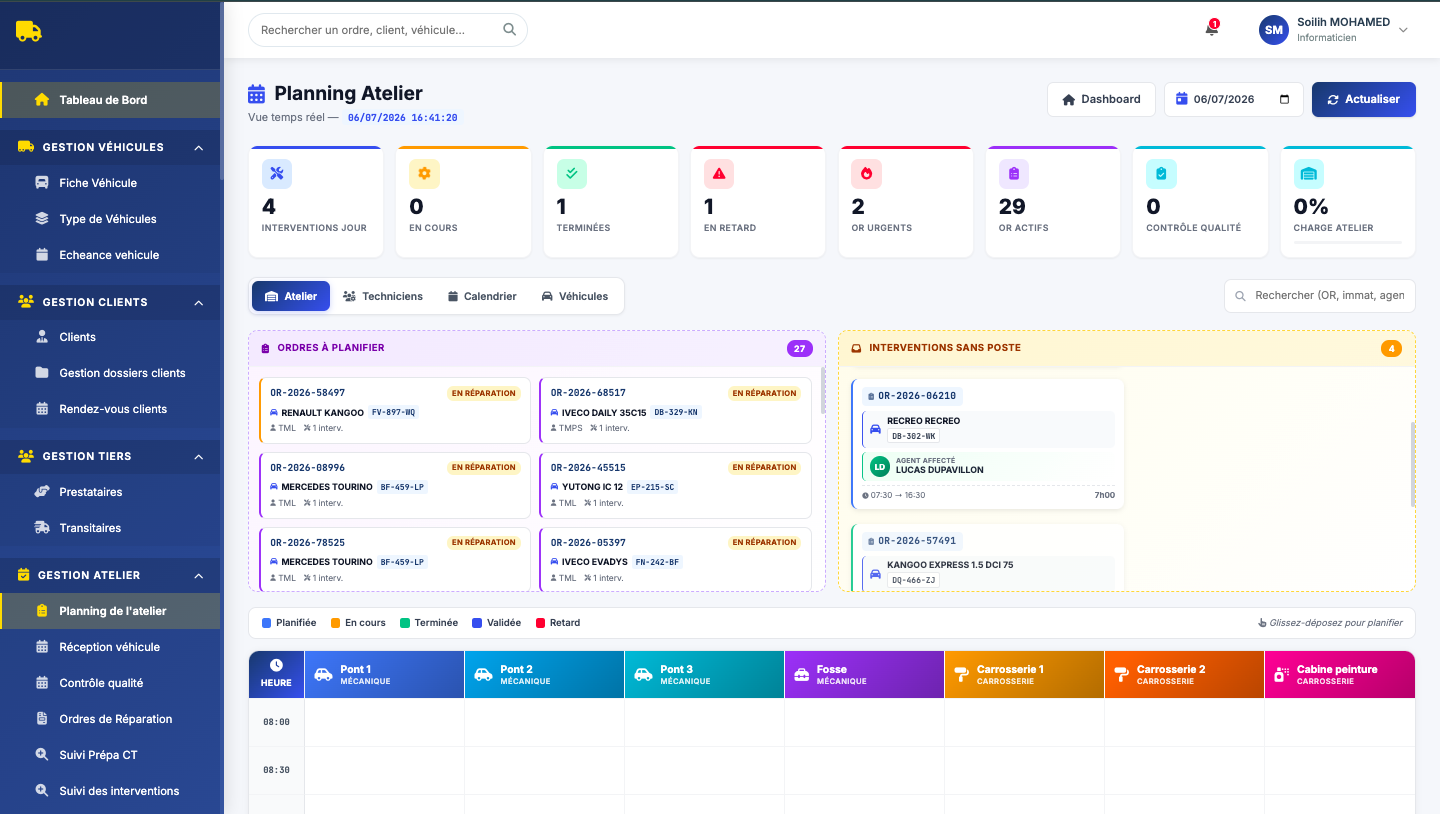The height and width of the screenshot is (814, 1440).
Task: Click the warning triangle icon on the En Retard card
Action: point(719,174)
